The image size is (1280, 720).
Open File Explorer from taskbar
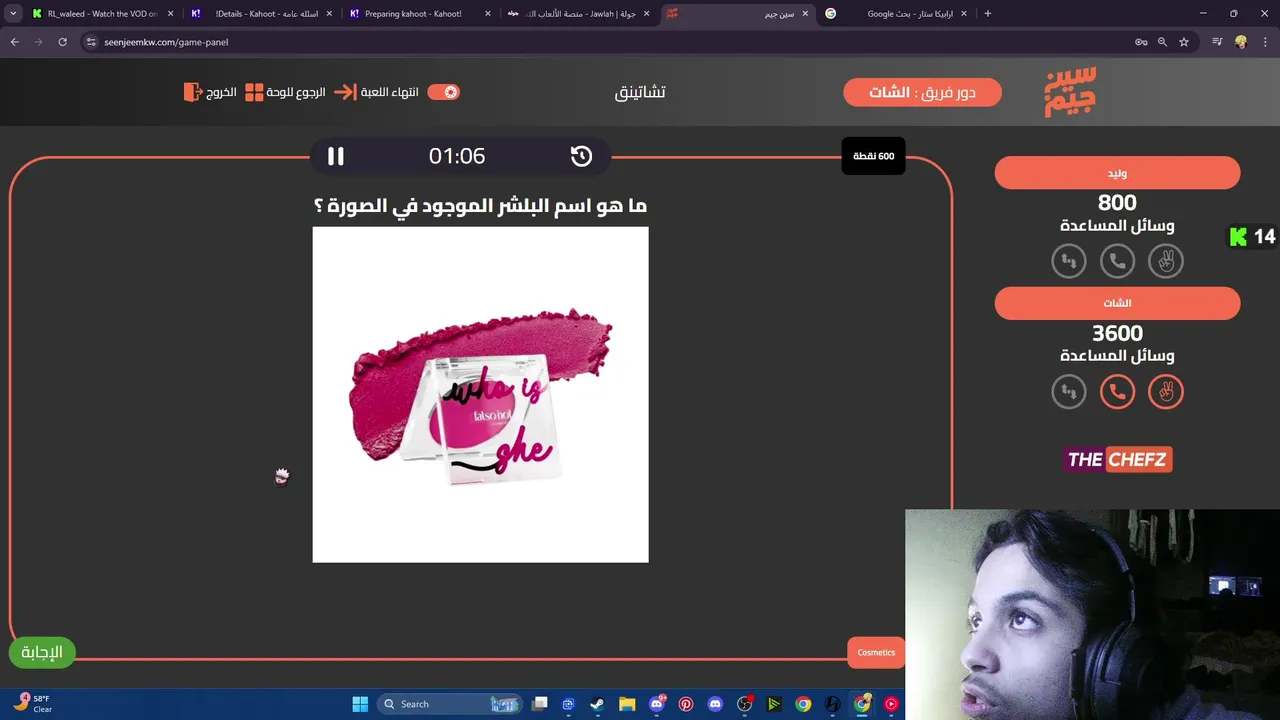[x=627, y=704]
